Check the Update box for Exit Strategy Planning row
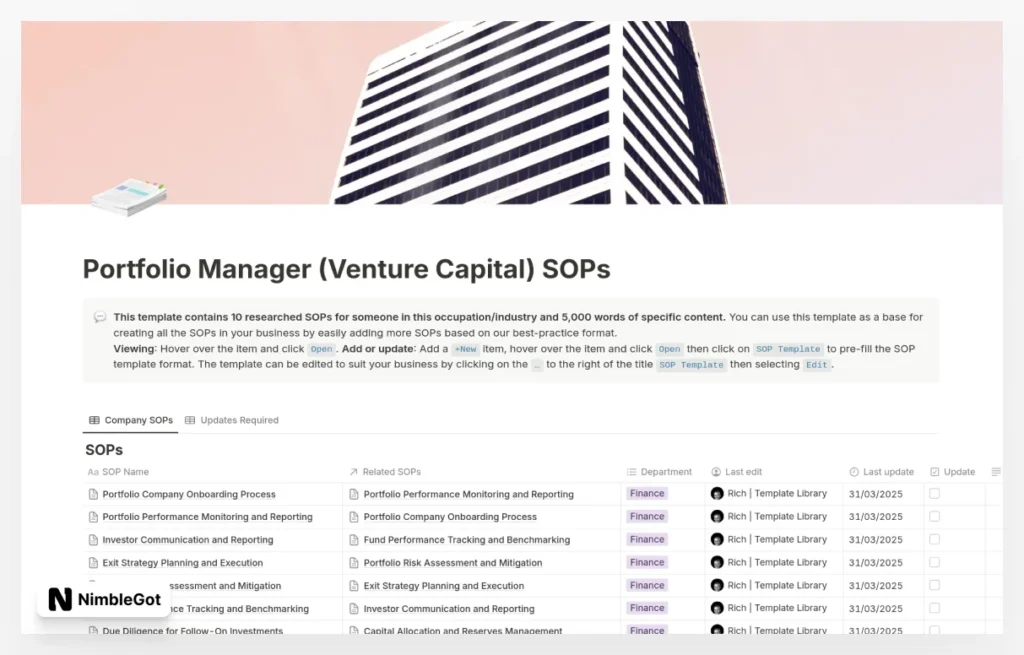The image size is (1024, 655). coord(935,562)
